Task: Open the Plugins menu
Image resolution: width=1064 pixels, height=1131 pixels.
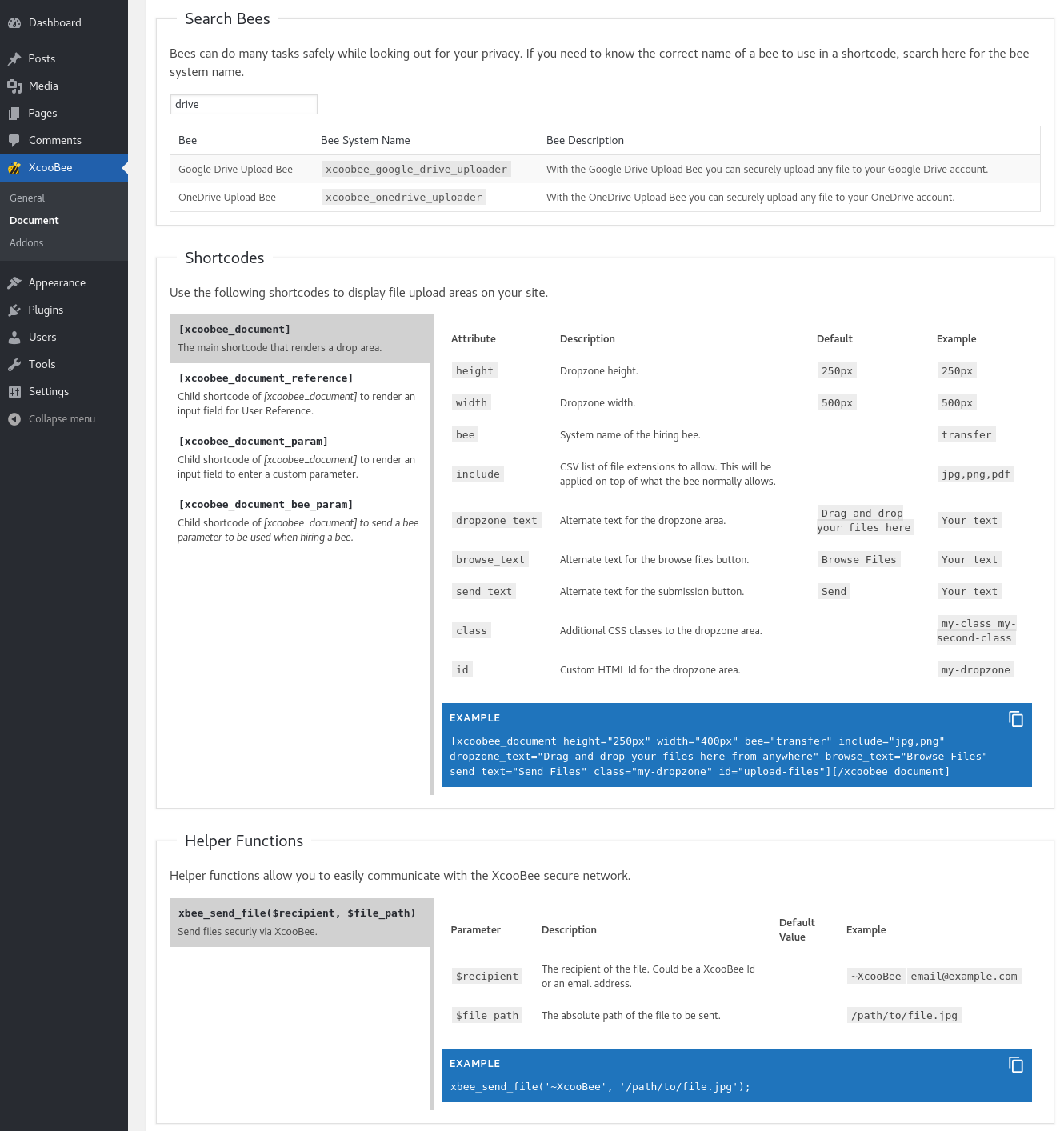Action: pyautogui.click(x=64, y=310)
